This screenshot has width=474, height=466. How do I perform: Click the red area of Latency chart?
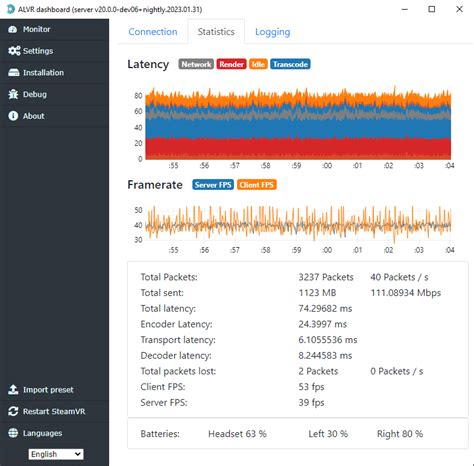tap(298, 147)
